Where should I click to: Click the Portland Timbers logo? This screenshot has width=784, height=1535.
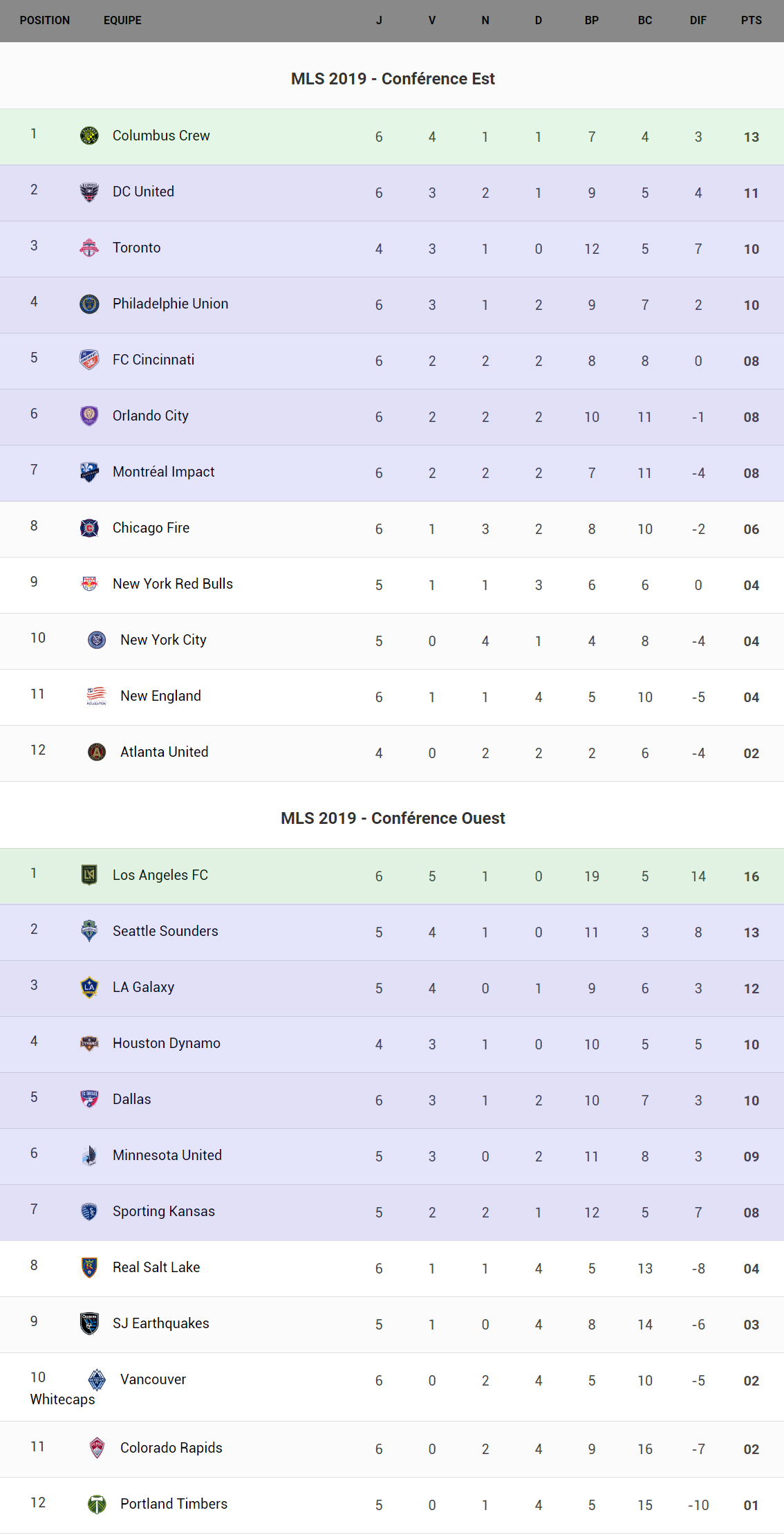[97, 1504]
